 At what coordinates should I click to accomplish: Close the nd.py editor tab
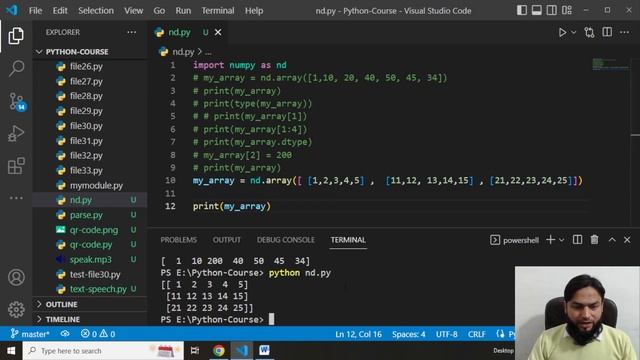point(218,32)
